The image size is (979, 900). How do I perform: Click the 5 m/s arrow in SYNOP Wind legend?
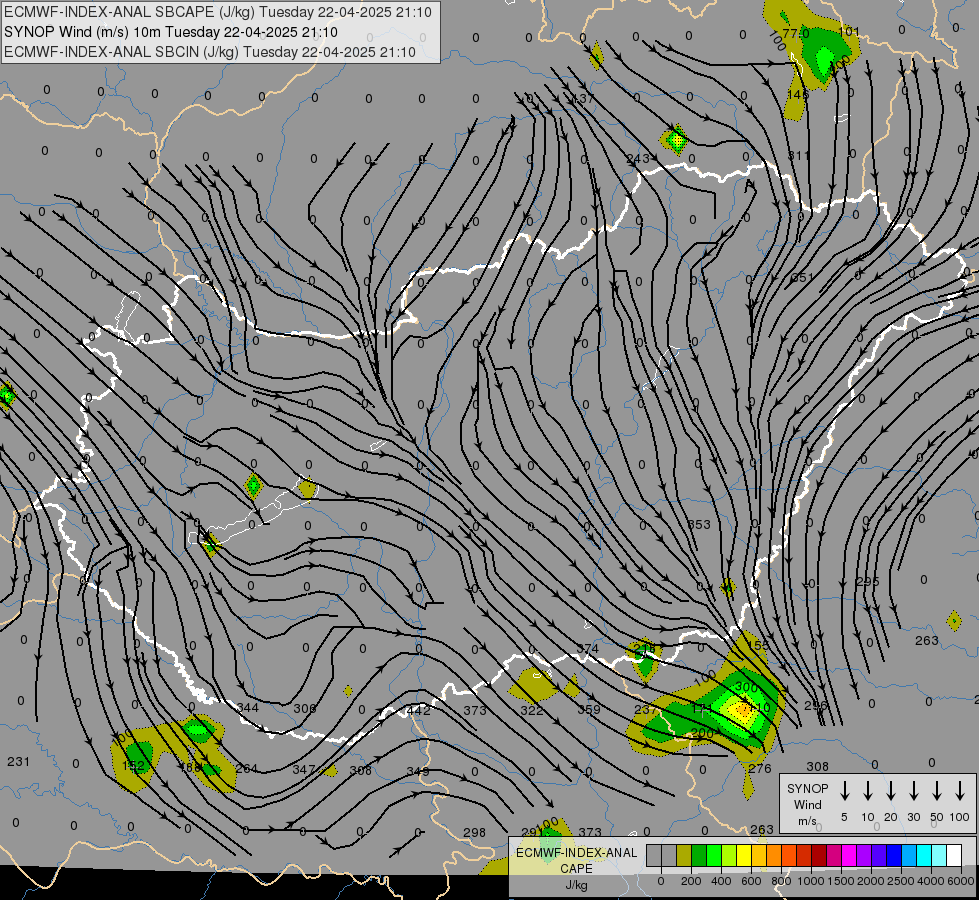tap(844, 791)
